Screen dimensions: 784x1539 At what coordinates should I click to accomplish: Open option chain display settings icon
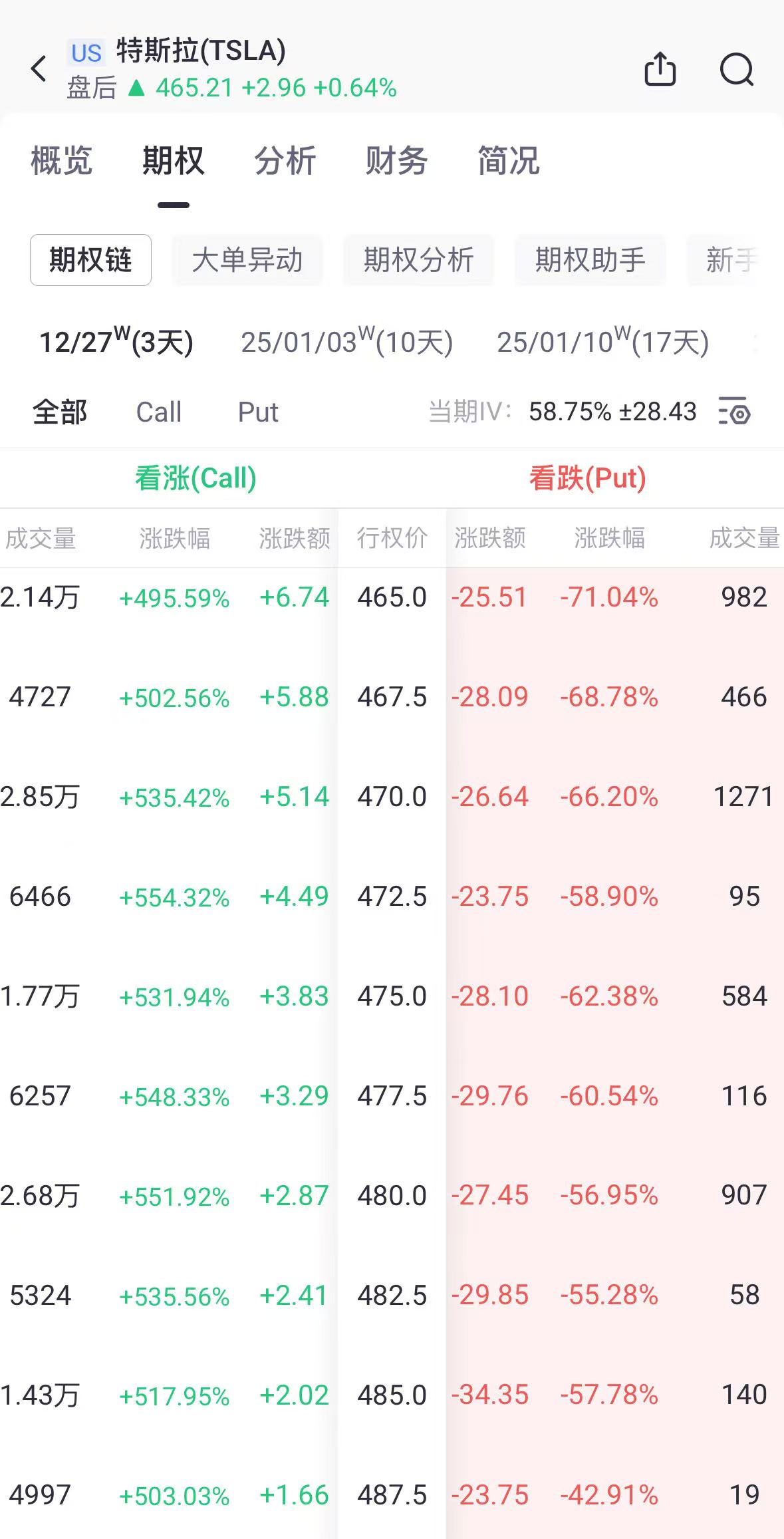734,411
